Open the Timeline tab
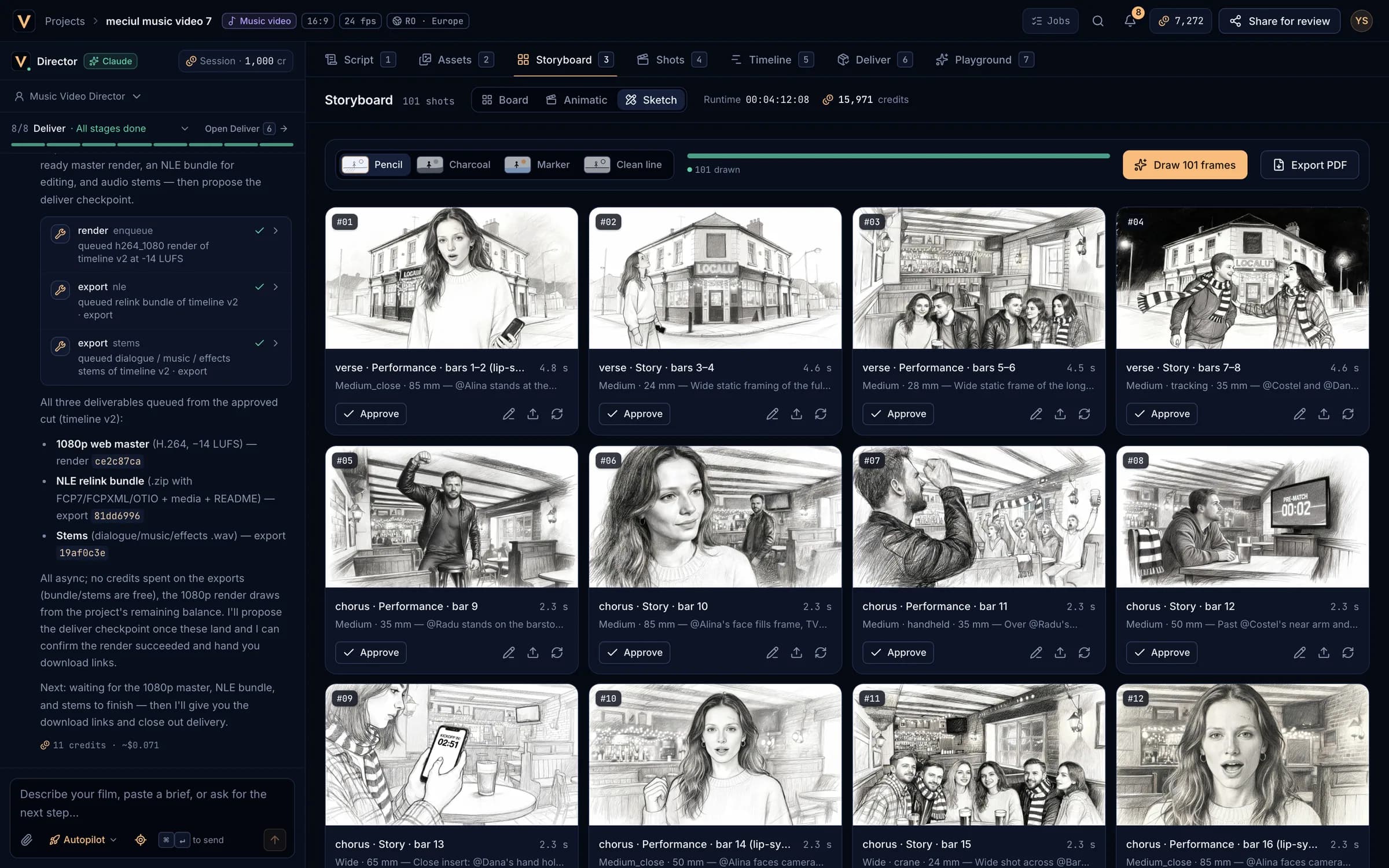The height and width of the screenshot is (868, 1389). point(771,60)
